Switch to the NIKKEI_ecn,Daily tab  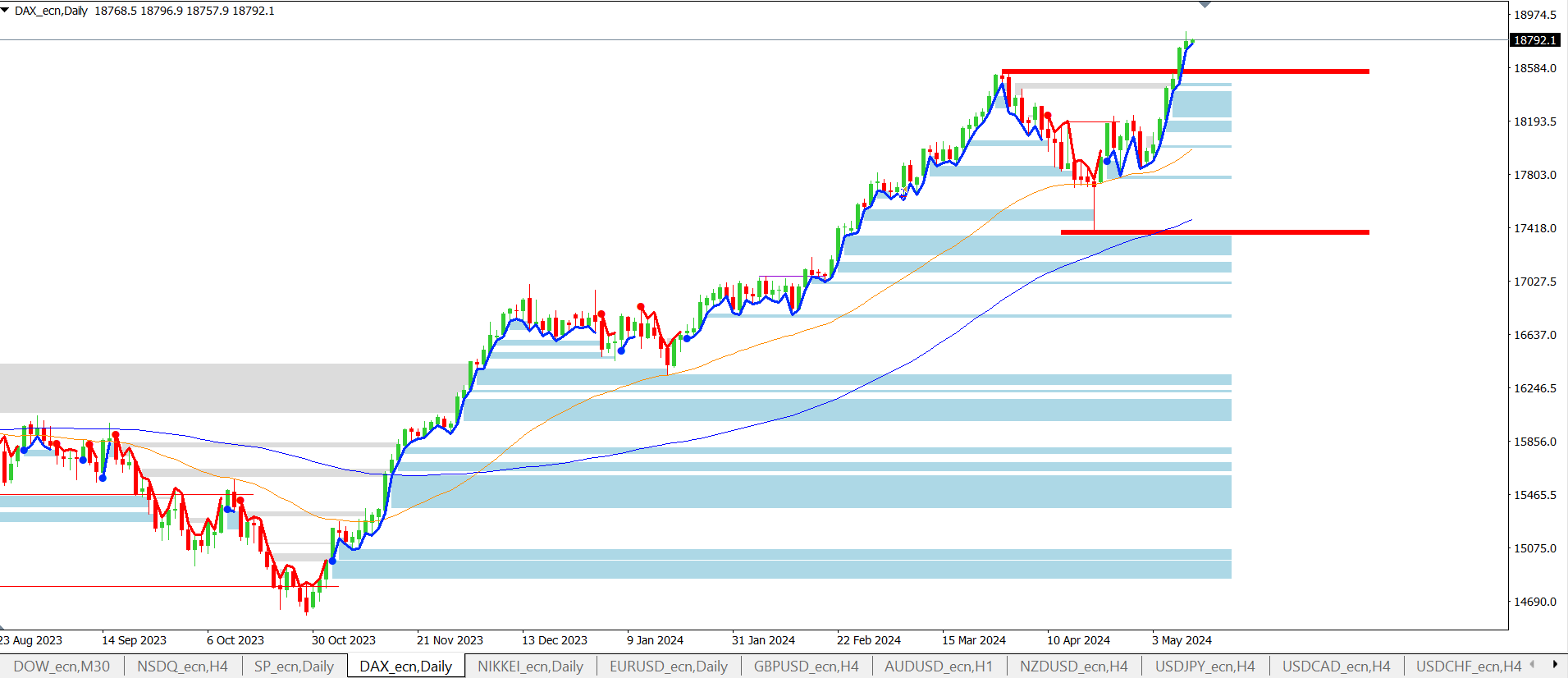coord(530,667)
